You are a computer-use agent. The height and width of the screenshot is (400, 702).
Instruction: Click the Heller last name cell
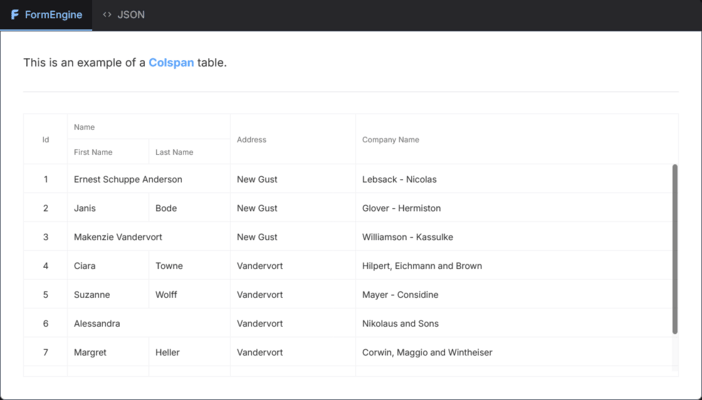[x=190, y=352]
